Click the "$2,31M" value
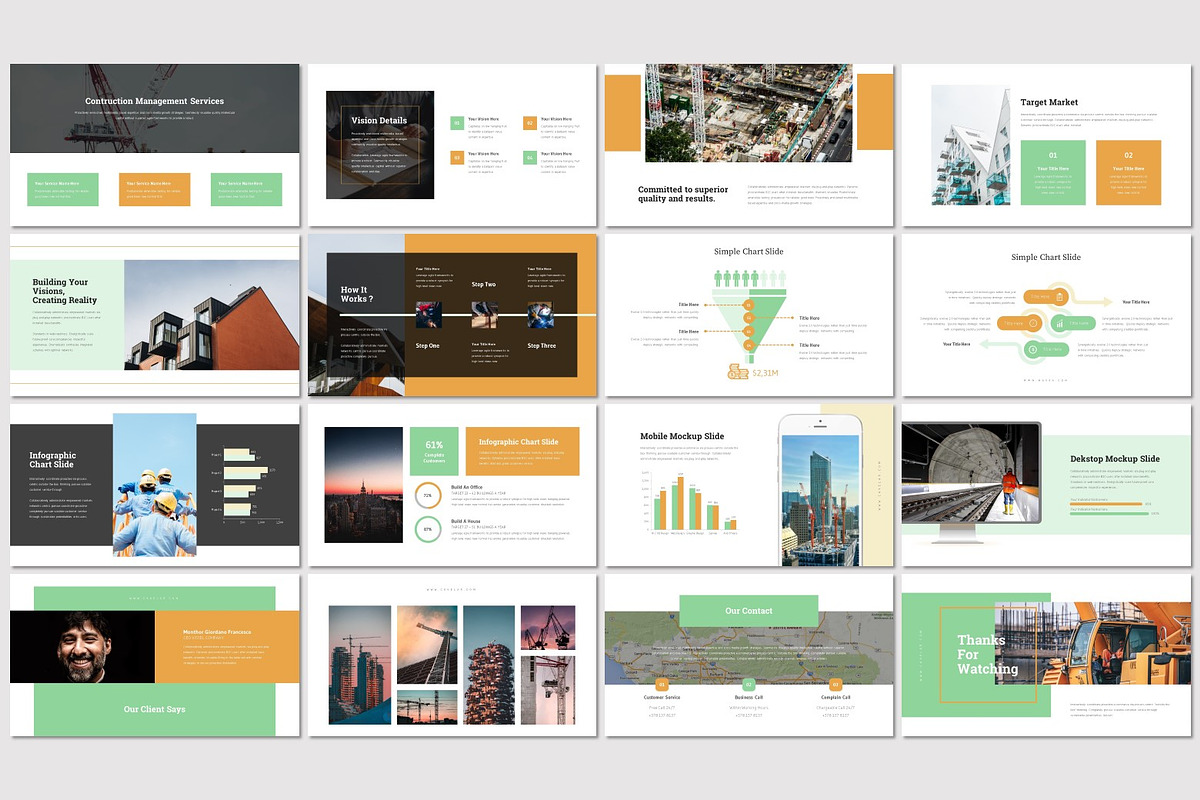 [765, 372]
